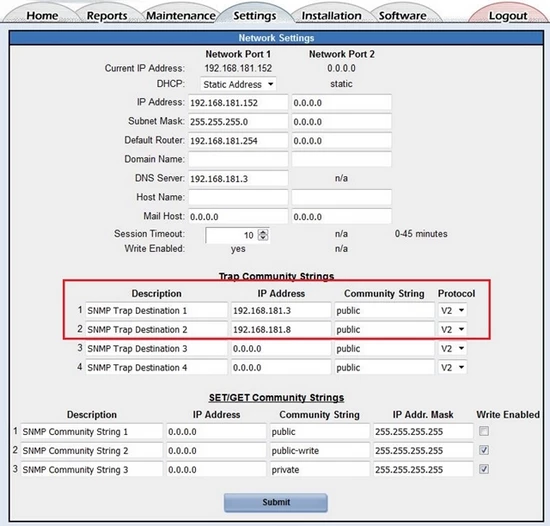Click Network Port 2 IP Address field

pos(342,103)
